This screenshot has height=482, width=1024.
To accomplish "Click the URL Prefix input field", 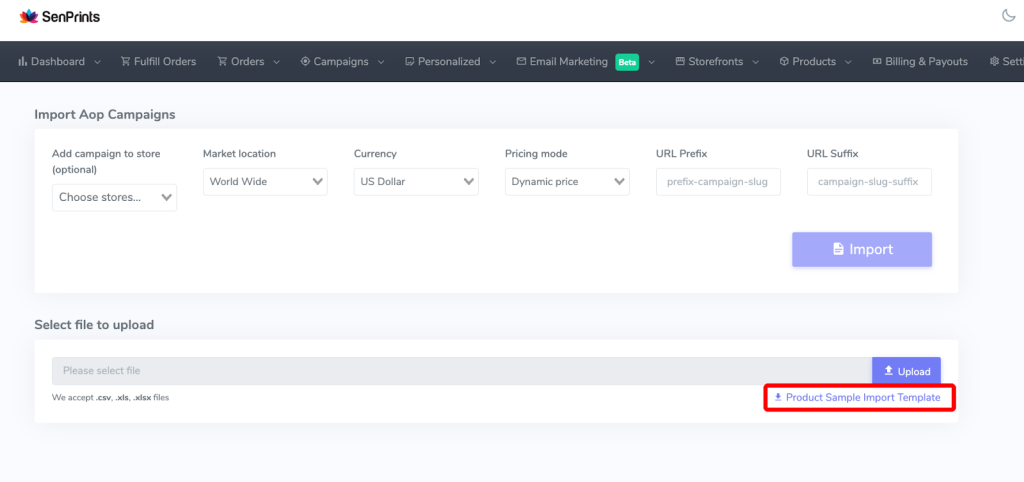I will tap(718, 182).
